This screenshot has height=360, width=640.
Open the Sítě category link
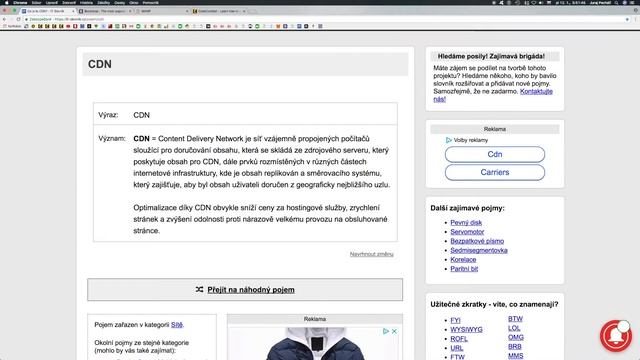pyautogui.click(x=177, y=324)
